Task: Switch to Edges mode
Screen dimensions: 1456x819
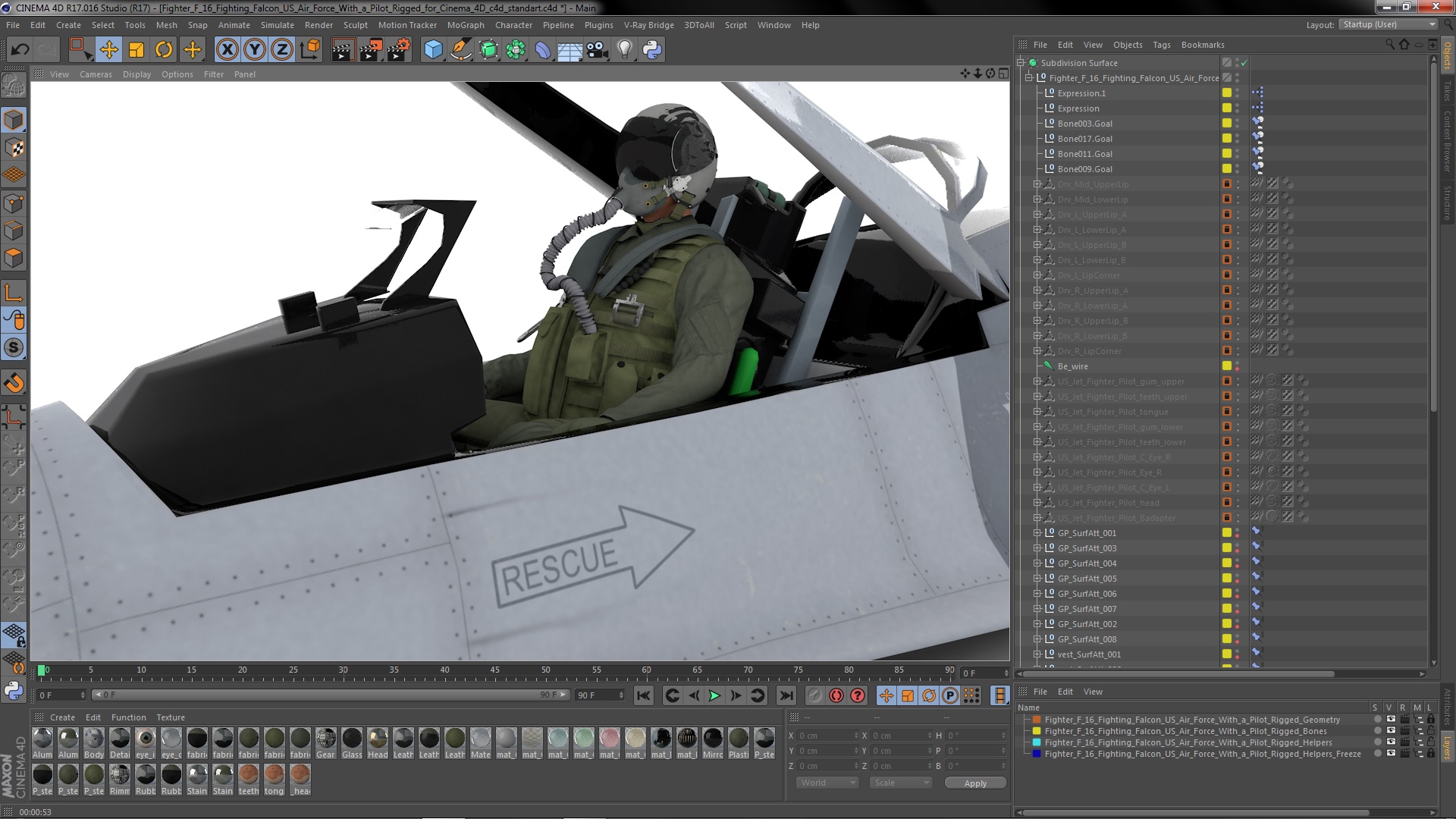Action: (14, 231)
